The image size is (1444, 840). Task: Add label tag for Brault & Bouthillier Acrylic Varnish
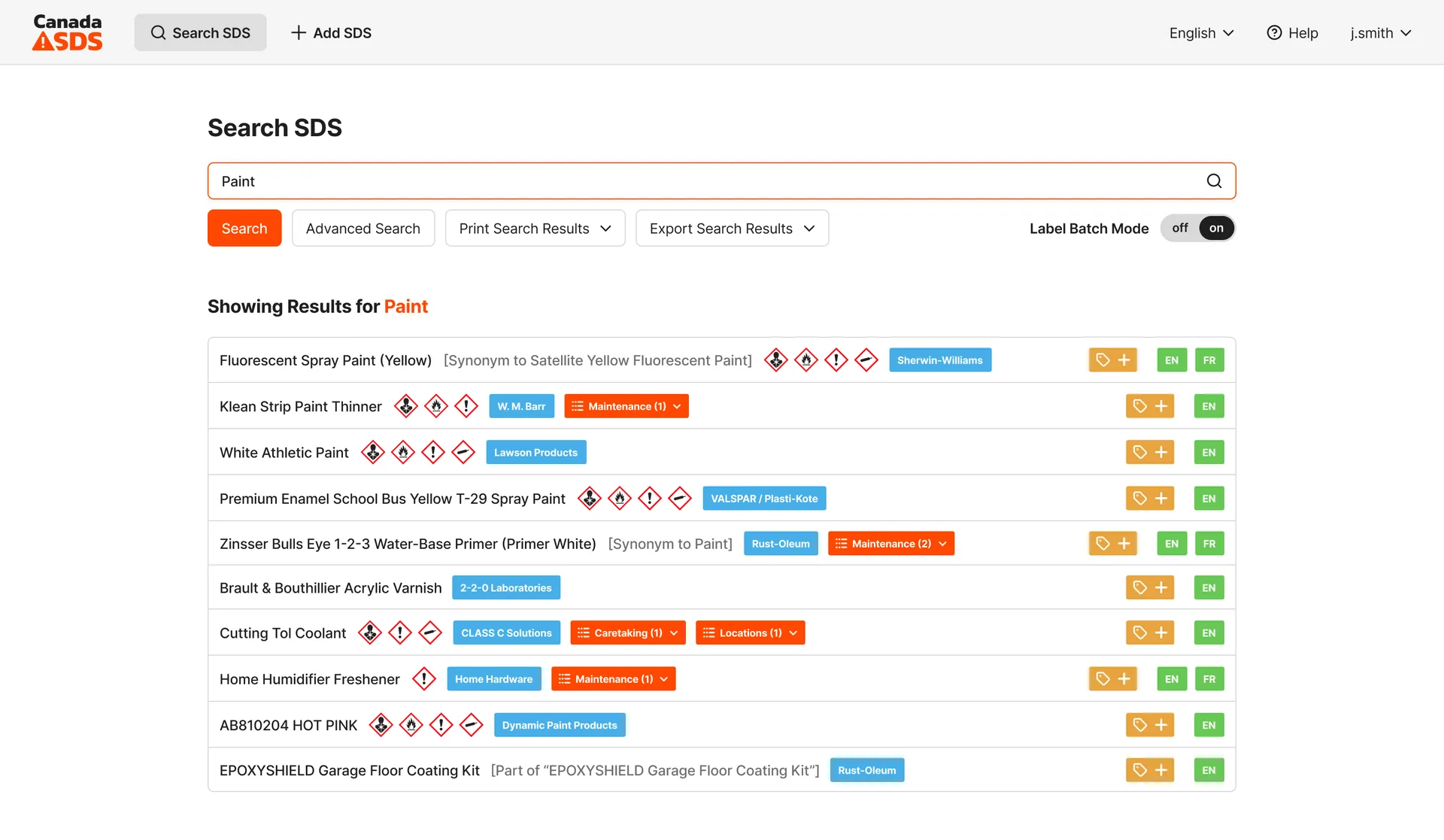[x=1149, y=587]
